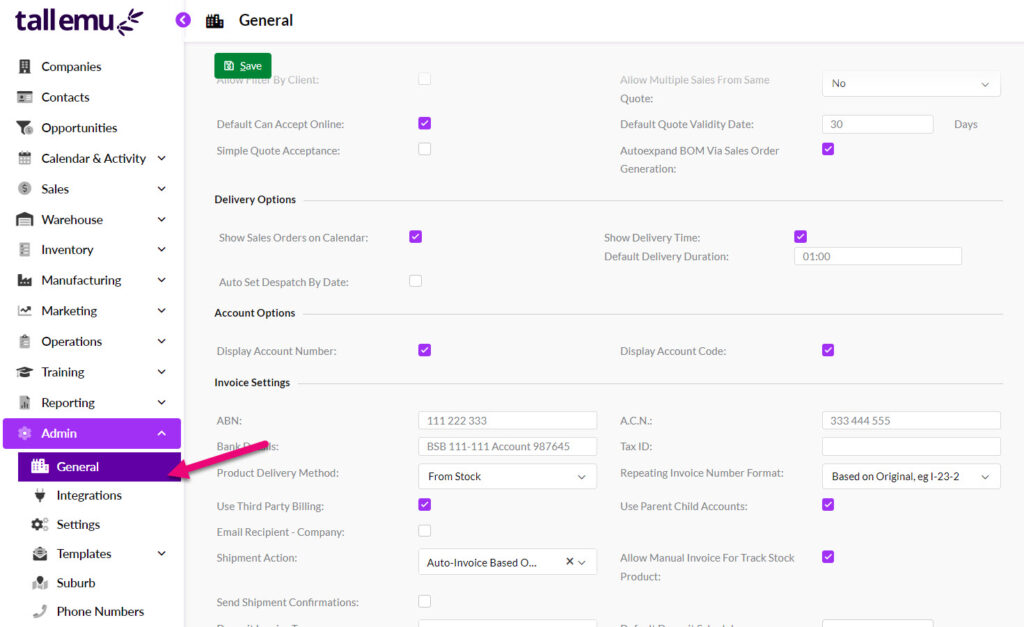
Task: Open Companies in the sidebar
Action: [71, 67]
